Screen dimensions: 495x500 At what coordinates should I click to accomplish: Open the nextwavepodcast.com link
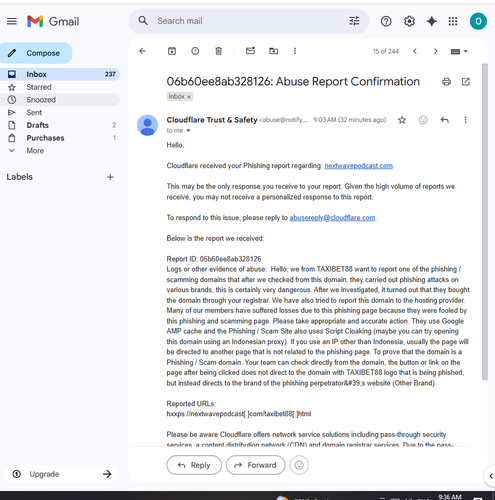pyautogui.click(x=359, y=166)
